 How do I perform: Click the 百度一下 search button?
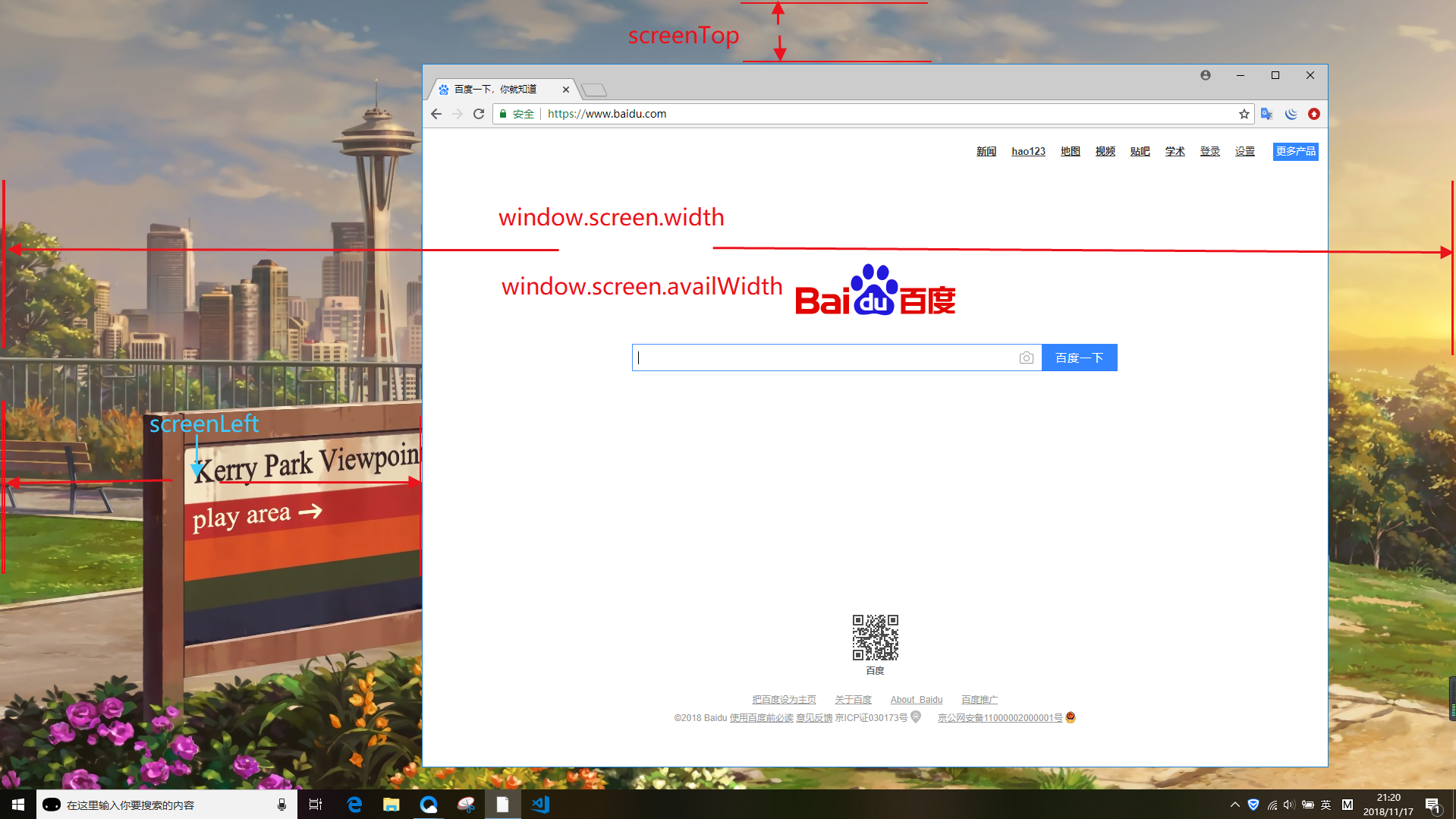click(x=1079, y=357)
